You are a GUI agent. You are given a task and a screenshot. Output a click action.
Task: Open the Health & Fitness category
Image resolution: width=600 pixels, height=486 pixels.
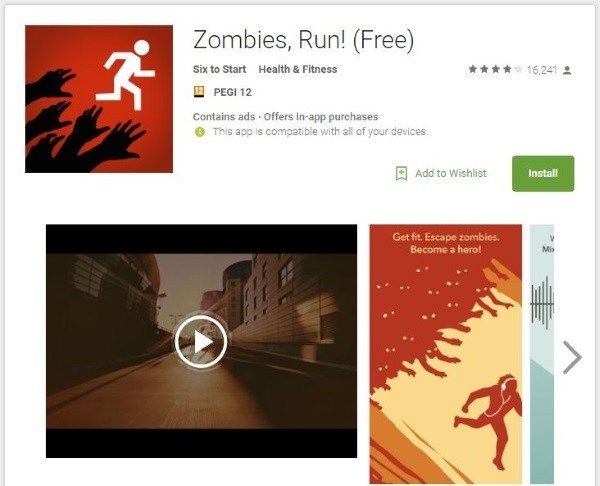(x=298, y=69)
